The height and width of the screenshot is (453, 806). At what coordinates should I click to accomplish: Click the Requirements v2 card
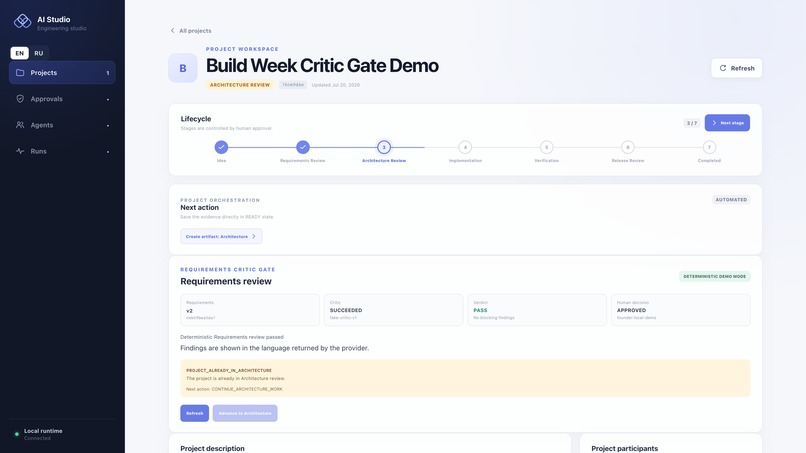[x=250, y=310]
